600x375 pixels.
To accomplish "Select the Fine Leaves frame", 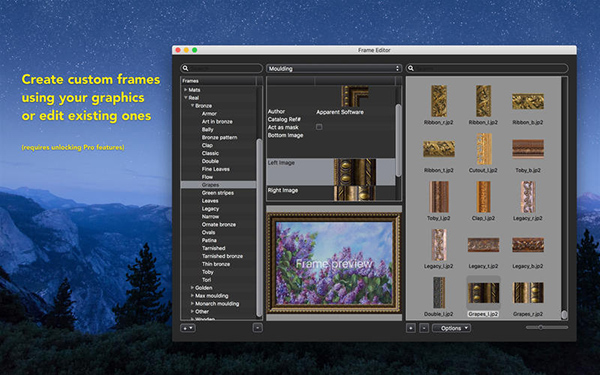I will (x=215, y=169).
